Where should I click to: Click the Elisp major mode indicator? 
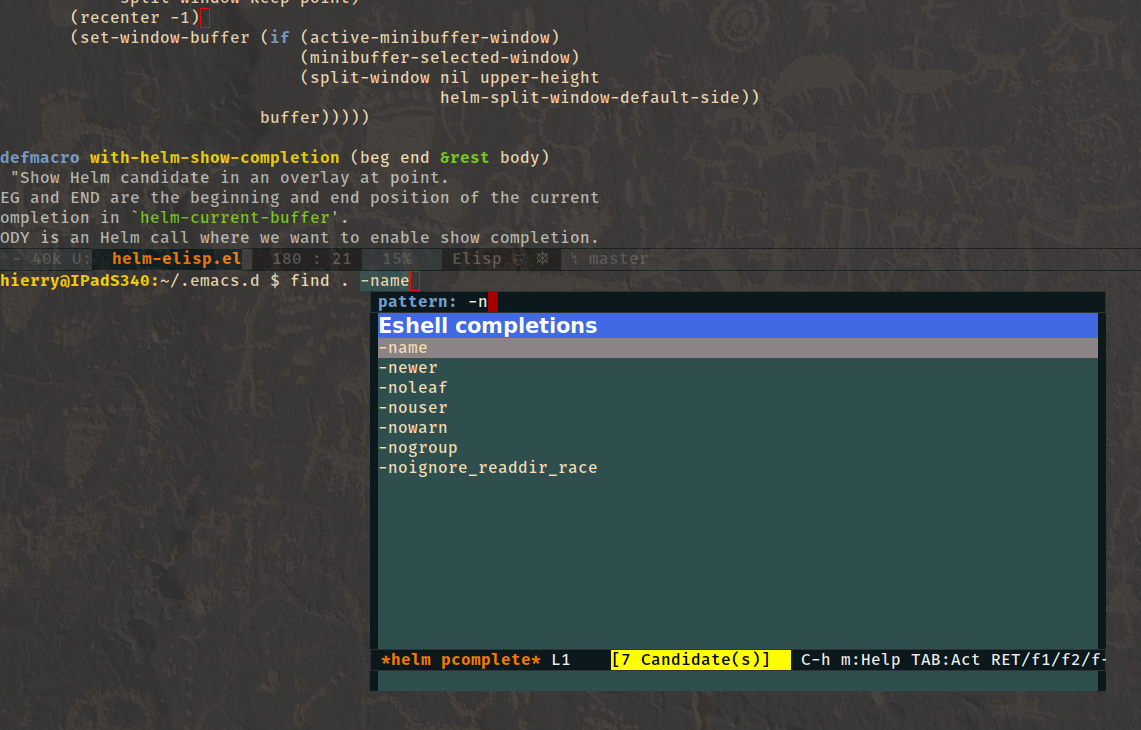point(477,258)
